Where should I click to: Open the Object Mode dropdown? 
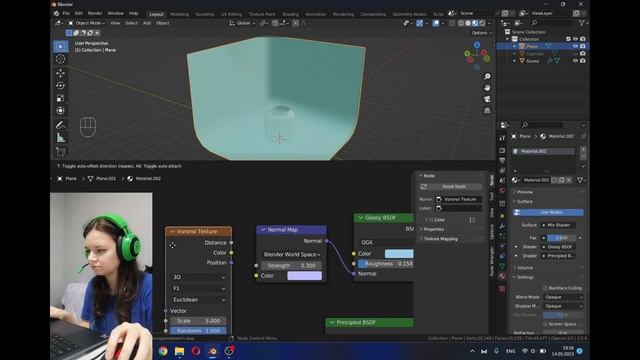[x=87, y=23]
